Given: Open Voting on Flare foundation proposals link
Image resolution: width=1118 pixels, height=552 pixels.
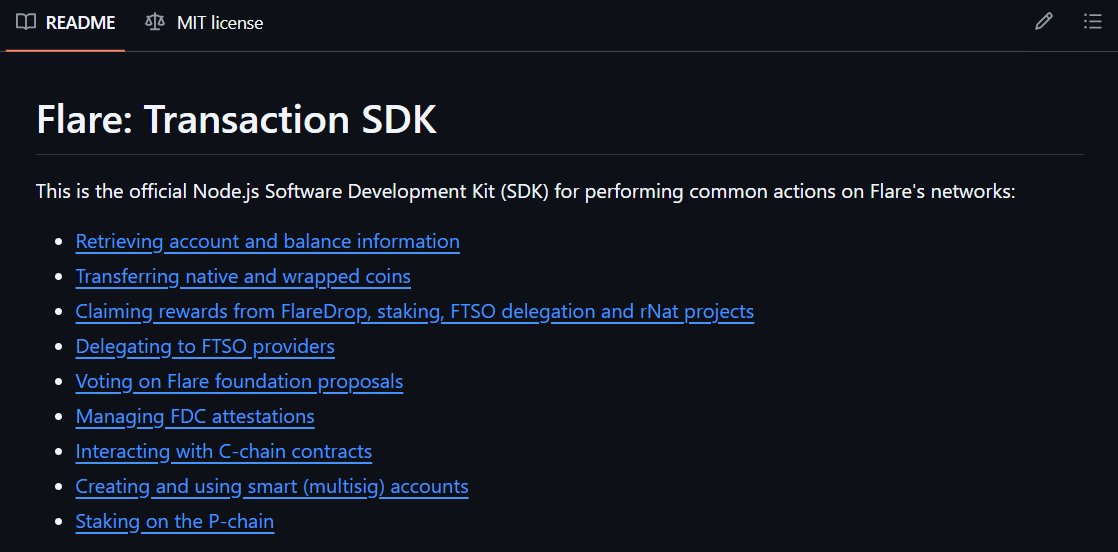Looking at the screenshot, I should click(239, 382).
